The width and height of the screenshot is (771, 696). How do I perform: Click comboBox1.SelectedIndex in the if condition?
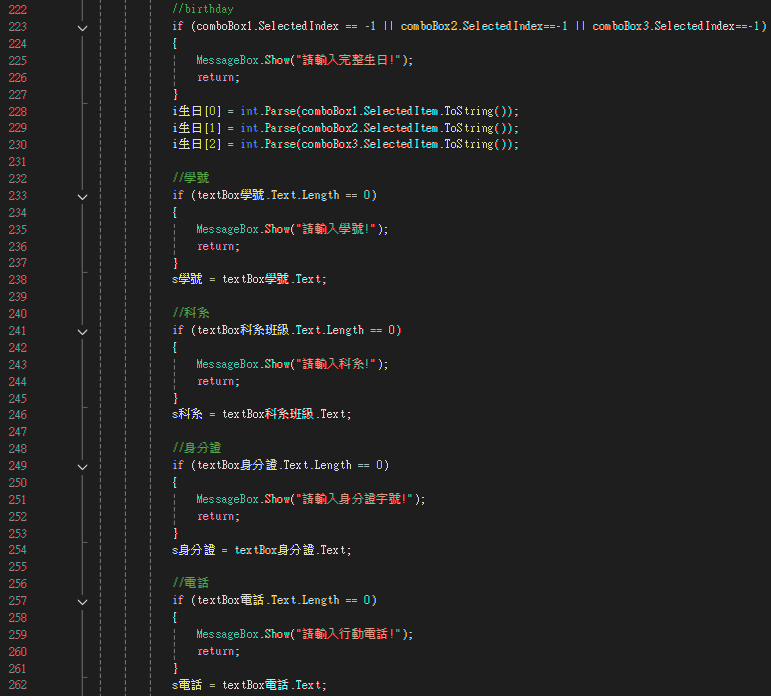pos(267,26)
